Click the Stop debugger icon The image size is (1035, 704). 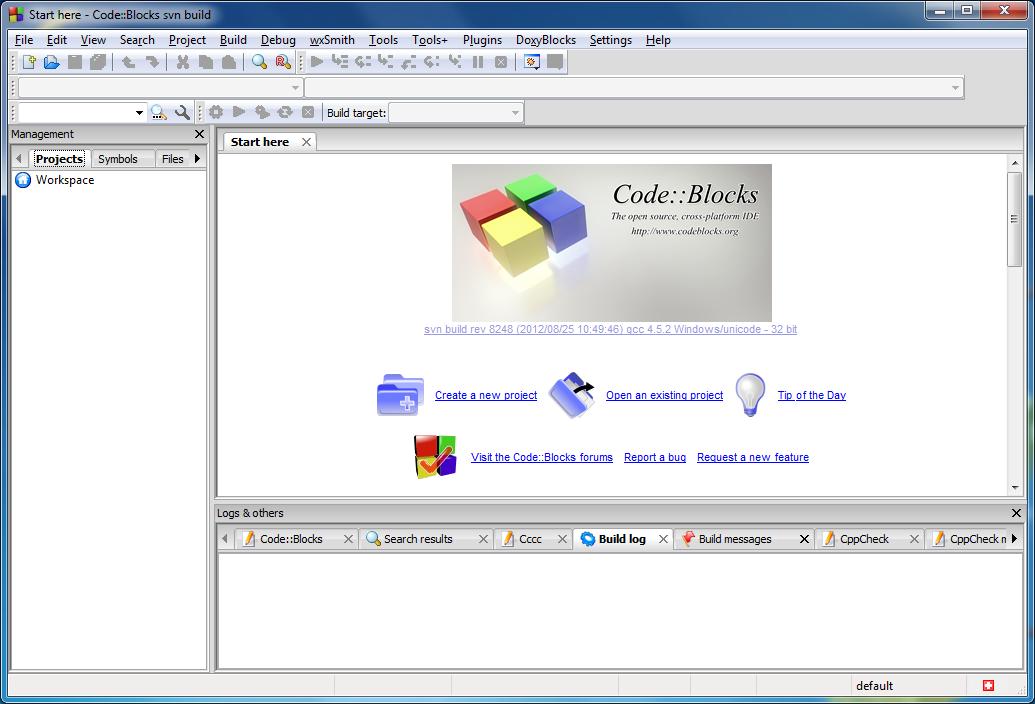click(x=501, y=62)
